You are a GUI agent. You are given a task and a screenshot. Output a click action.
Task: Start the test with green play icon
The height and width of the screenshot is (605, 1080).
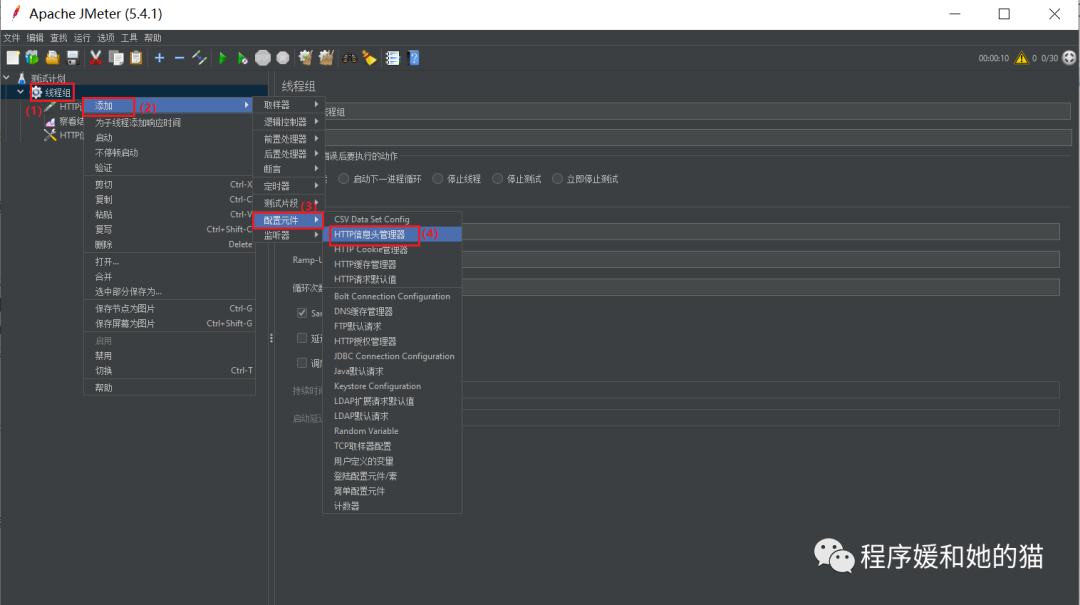222,58
